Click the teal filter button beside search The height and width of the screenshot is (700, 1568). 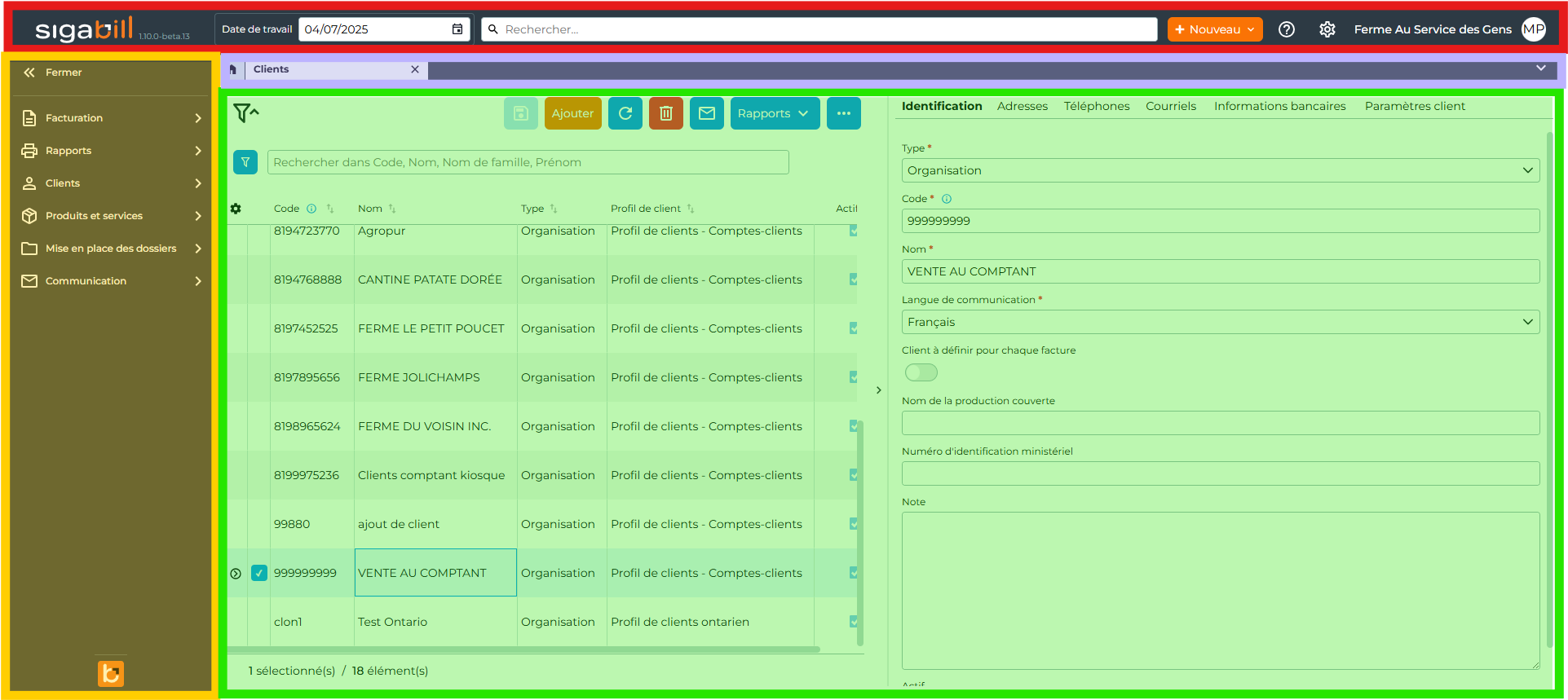245,162
